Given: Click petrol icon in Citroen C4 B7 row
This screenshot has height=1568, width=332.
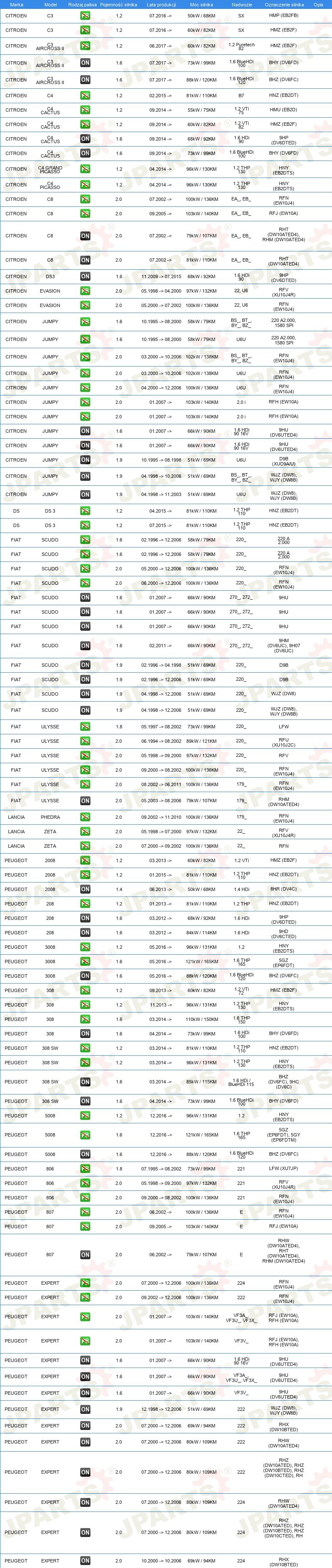Looking at the screenshot, I should tap(85, 96).
